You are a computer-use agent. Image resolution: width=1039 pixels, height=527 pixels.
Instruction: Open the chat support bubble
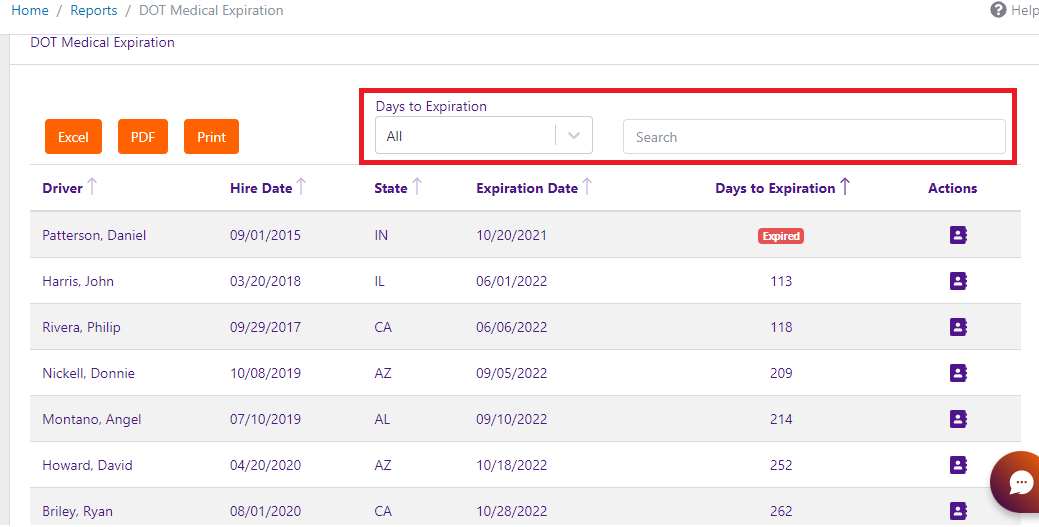tap(1019, 483)
